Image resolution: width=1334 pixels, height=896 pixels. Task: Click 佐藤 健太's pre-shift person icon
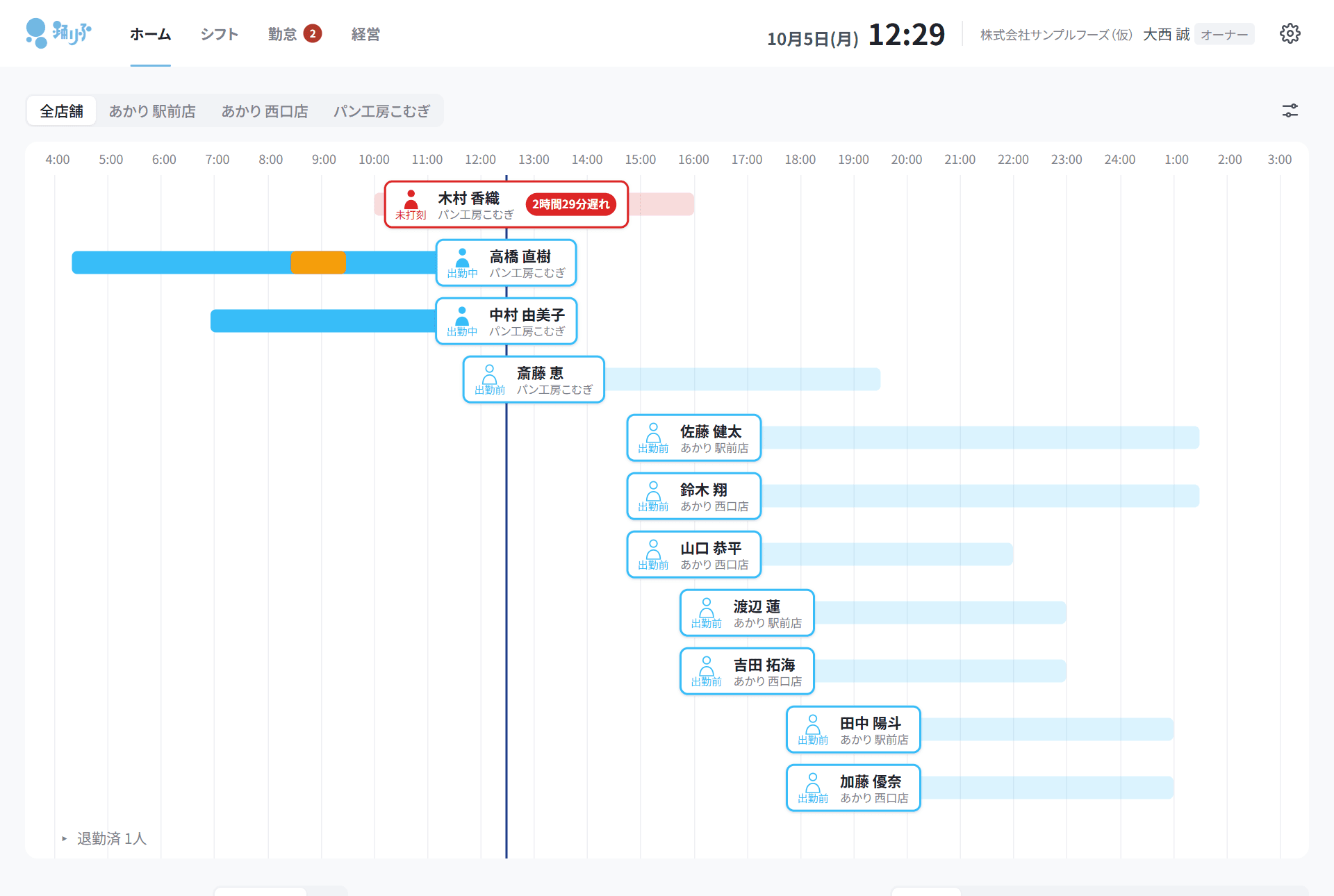point(653,433)
